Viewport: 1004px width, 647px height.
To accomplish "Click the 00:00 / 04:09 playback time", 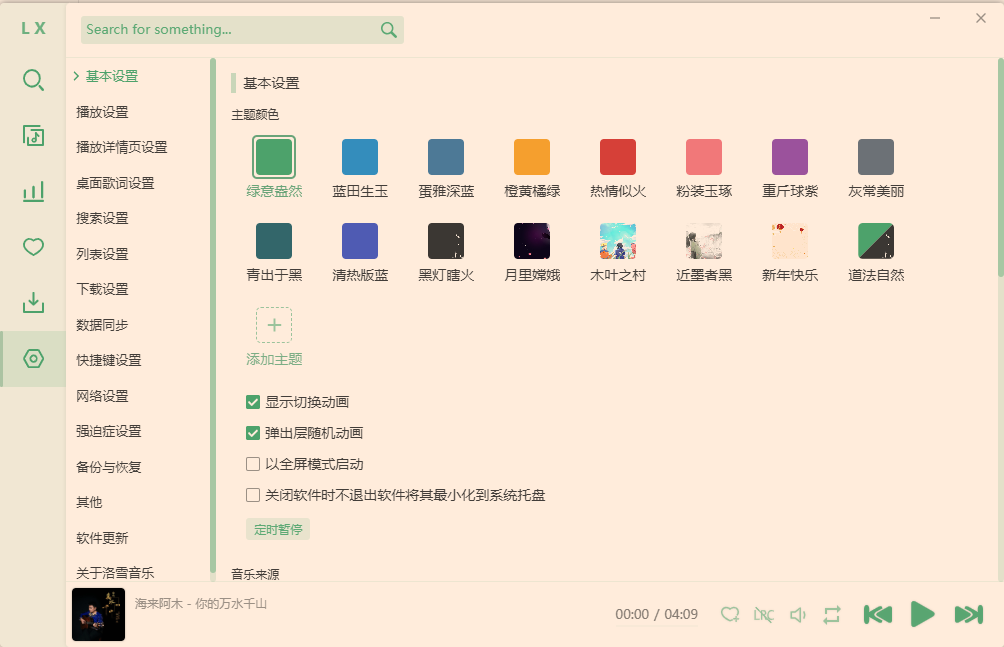I will click(x=656, y=615).
